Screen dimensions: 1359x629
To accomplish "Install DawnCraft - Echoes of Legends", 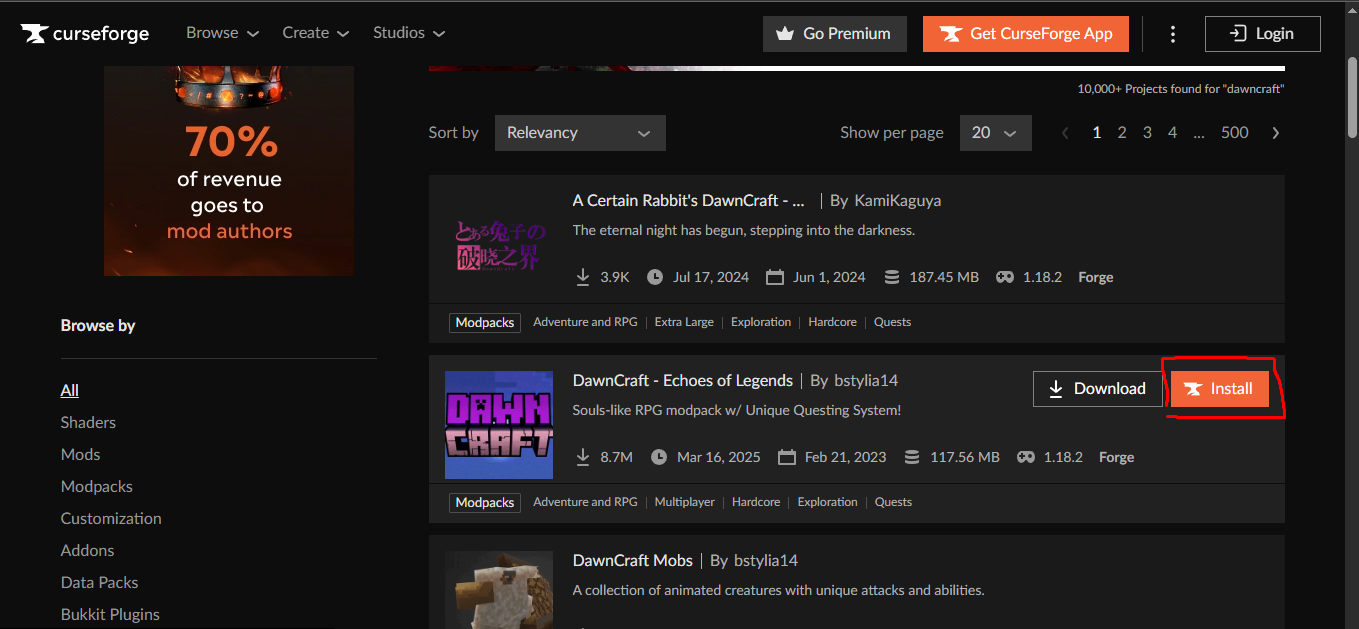I will 1220,389.
